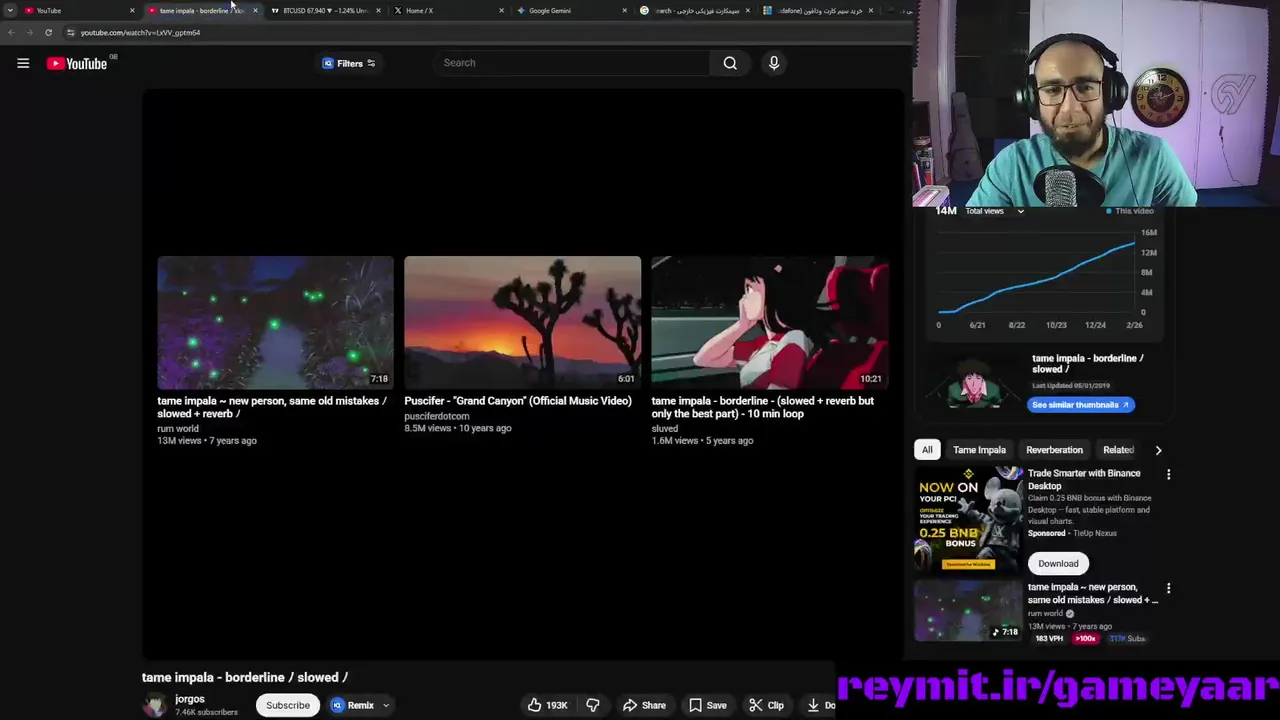Like the video with 193K thumbs up
The width and height of the screenshot is (1280, 720).
548,705
